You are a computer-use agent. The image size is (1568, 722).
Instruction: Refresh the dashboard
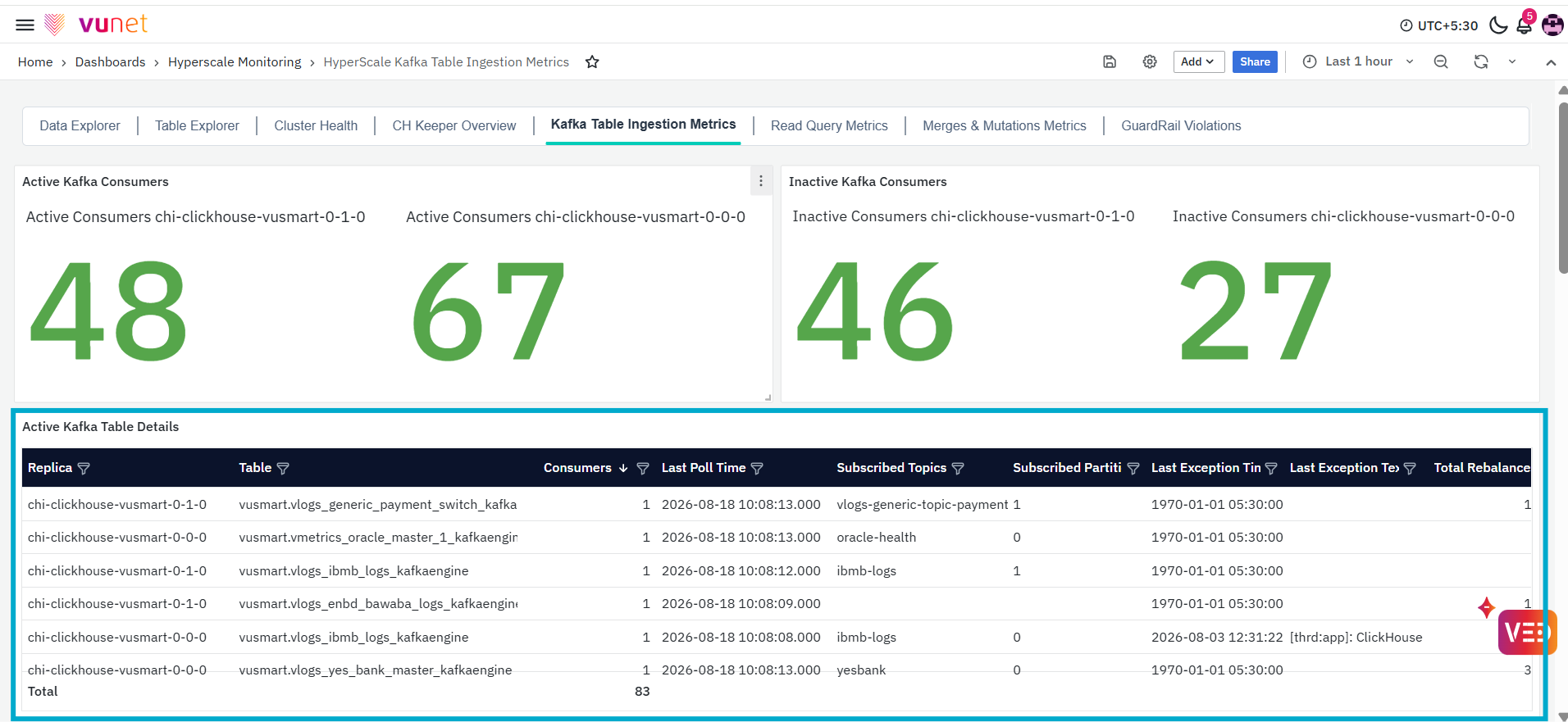pyautogui.click(x=1481, y=61)
